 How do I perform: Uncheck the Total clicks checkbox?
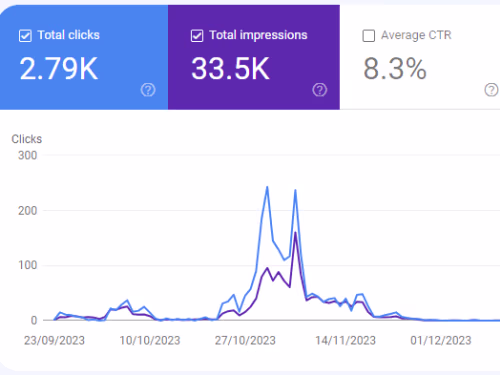click(25, 36)
